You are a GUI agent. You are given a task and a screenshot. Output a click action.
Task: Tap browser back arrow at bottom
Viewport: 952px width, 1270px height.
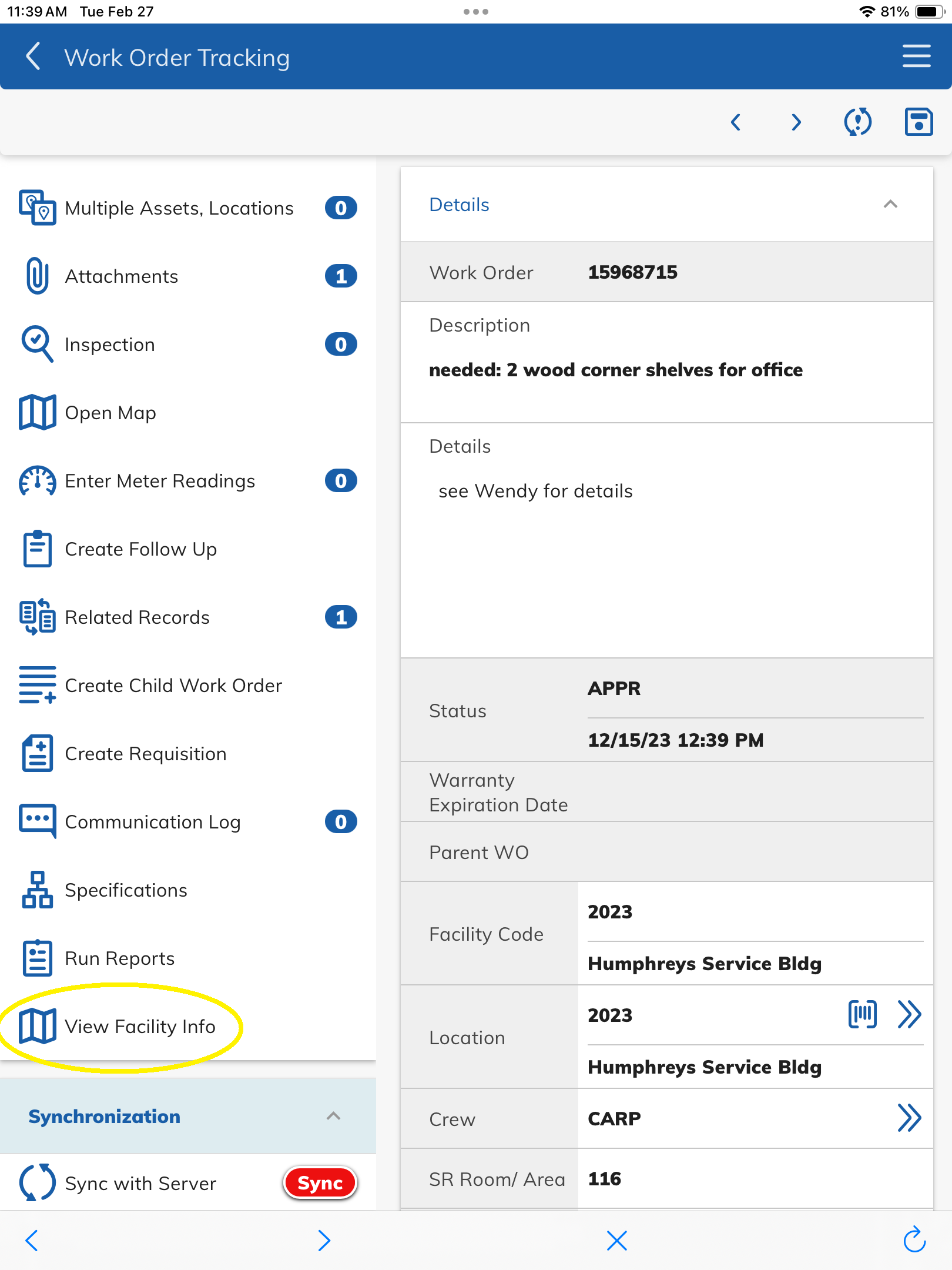tap(32, 1241)
